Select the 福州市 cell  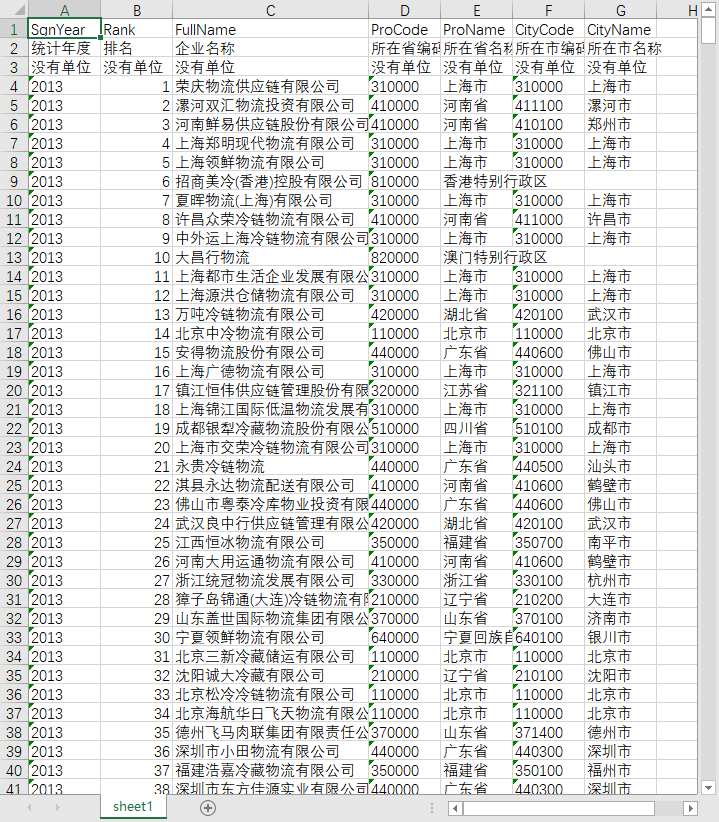(620, 771)
